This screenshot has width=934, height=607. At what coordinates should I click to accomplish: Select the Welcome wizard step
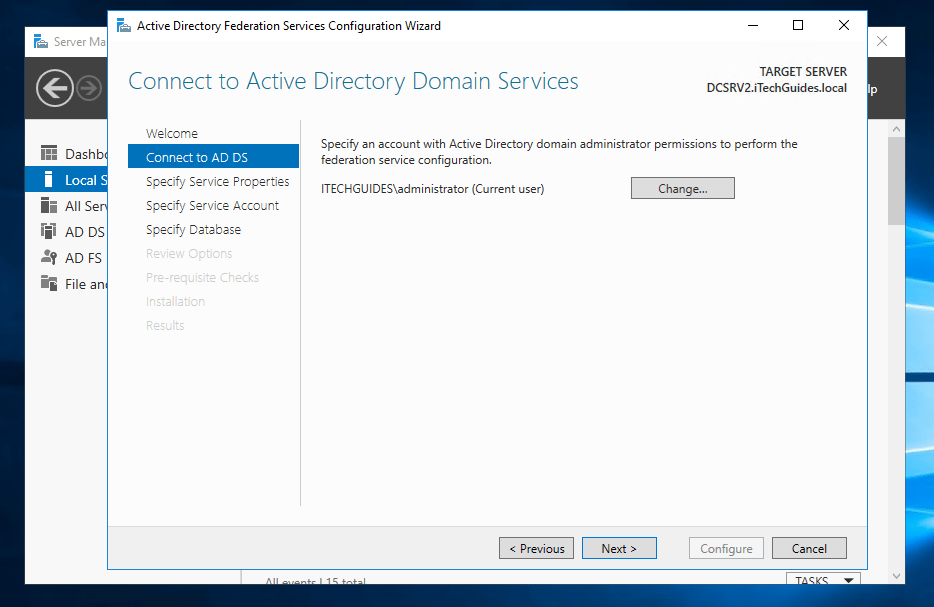point(172,132)
